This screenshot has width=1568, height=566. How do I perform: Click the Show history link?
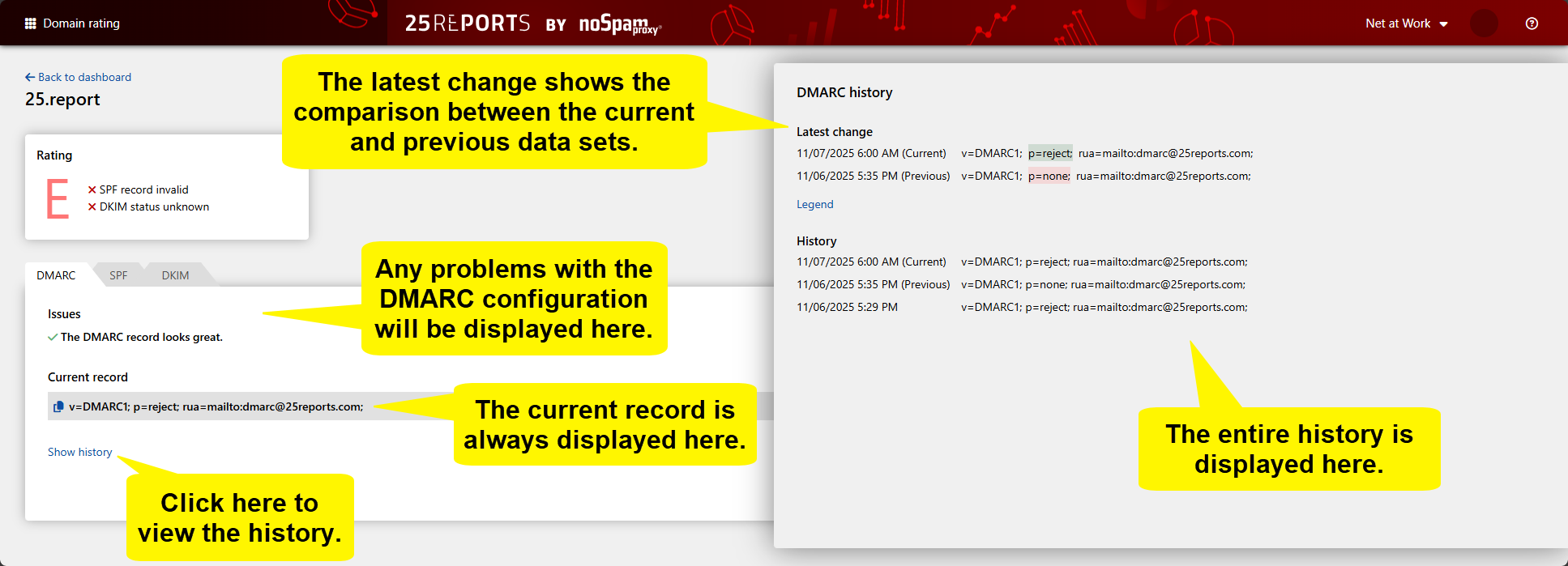[79, 452]
